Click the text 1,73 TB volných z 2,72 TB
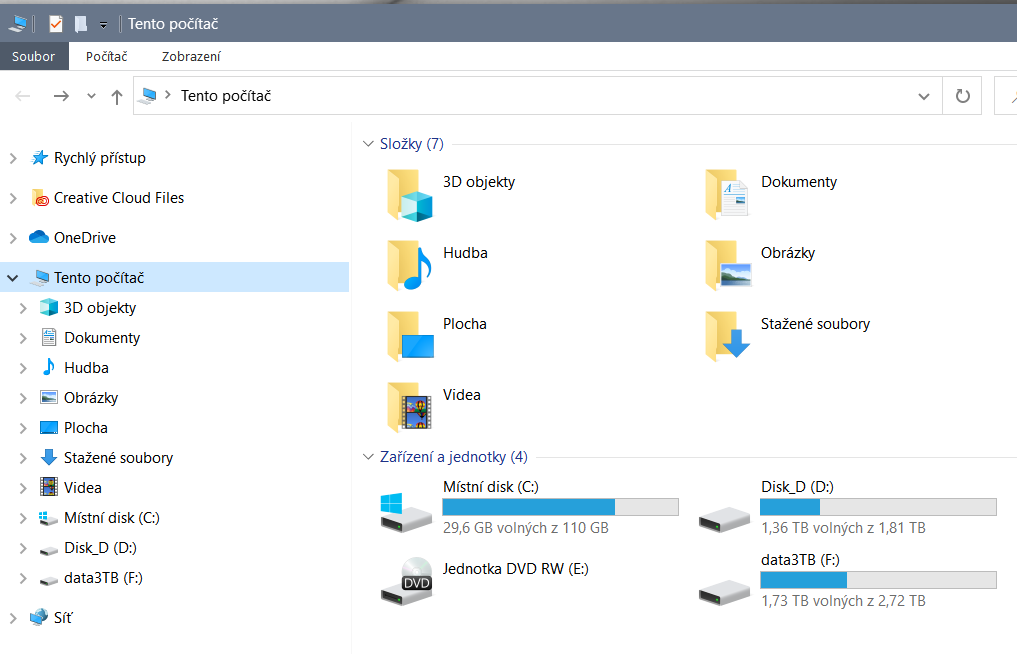The width and height of the screenshot is (1017, 654). coord(843,601)
